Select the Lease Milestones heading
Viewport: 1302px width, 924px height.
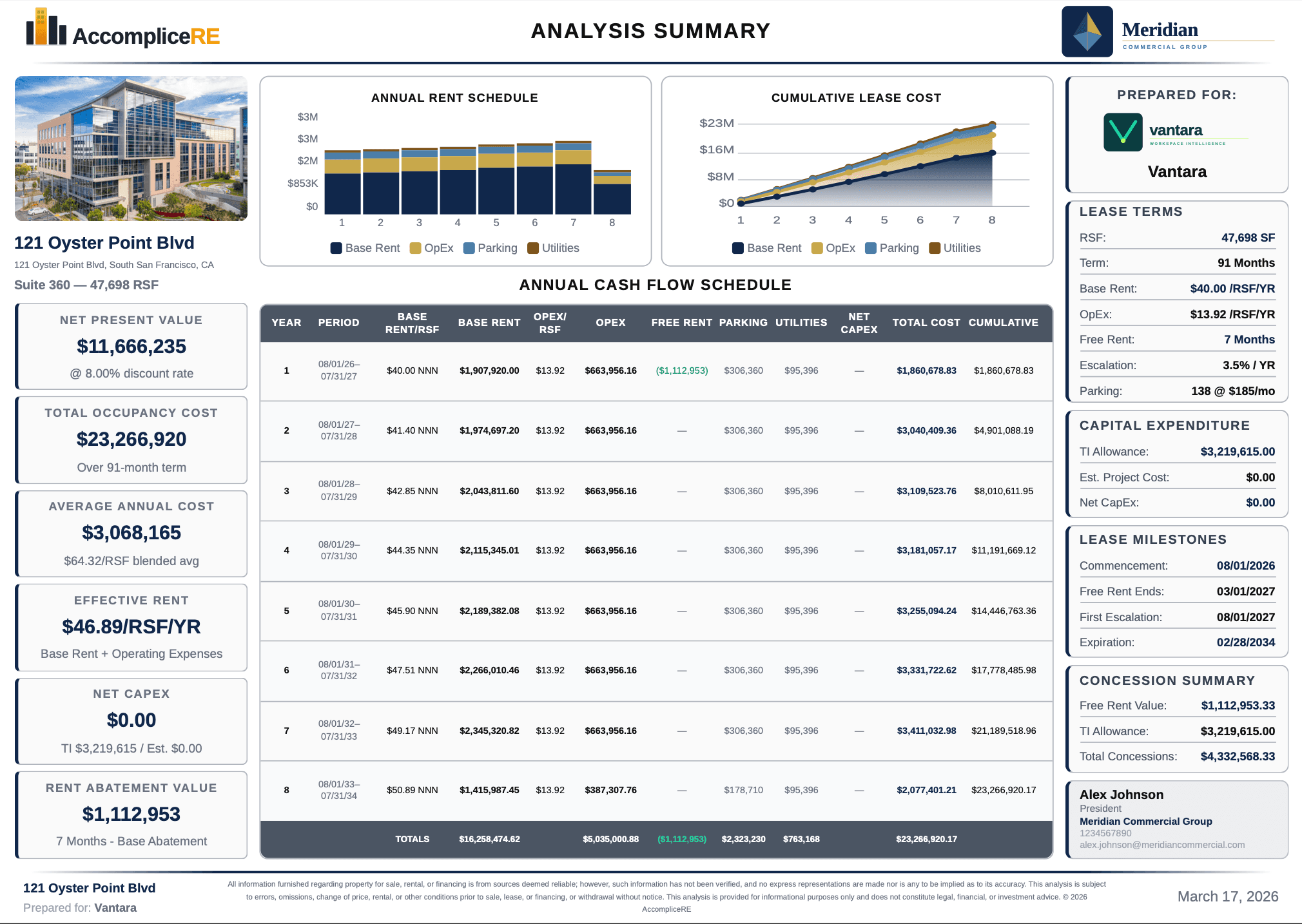point(1152,539)
